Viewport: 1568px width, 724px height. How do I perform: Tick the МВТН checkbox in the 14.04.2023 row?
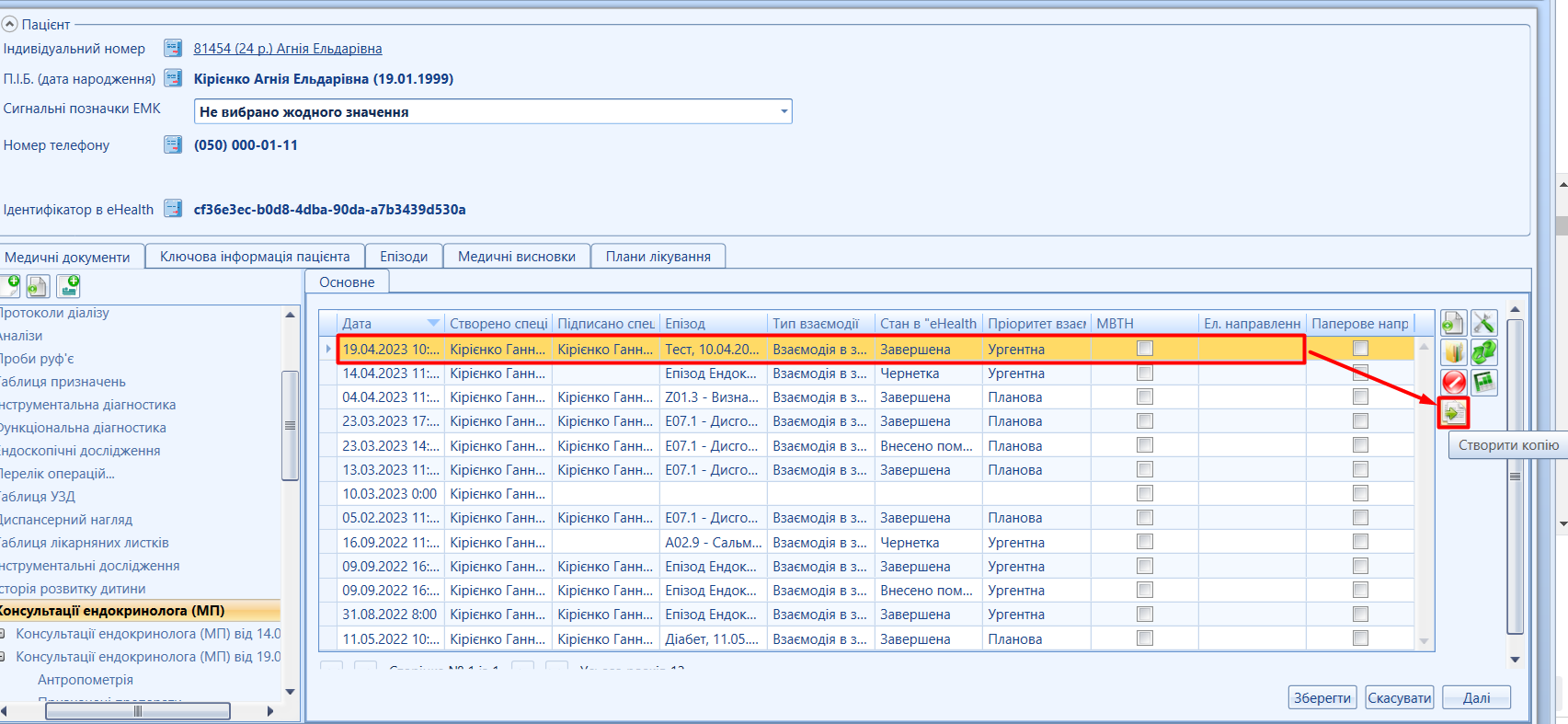(x=1144, y=373)
